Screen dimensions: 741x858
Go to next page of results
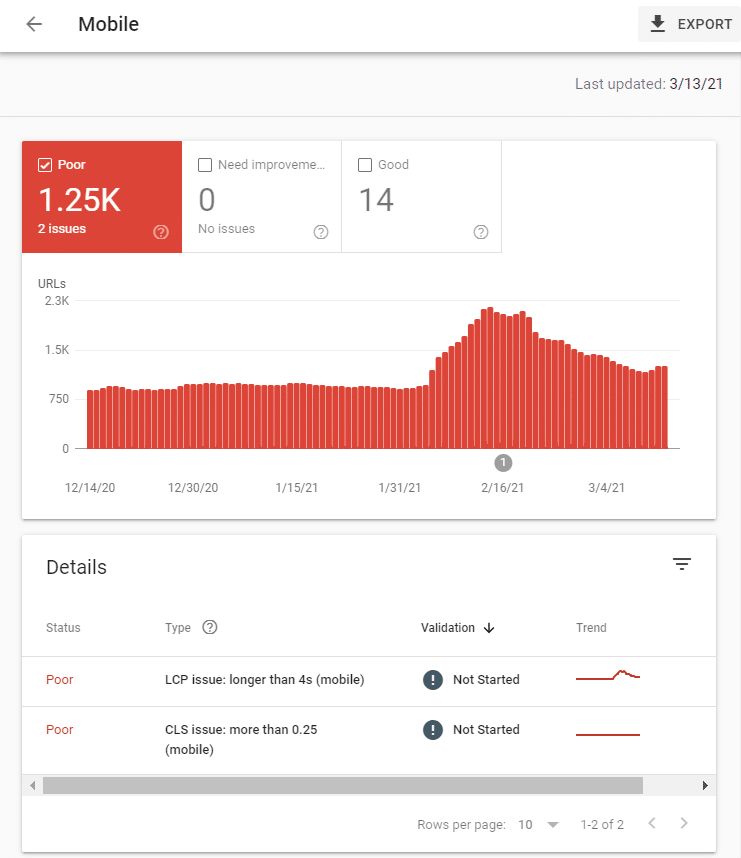pyautogui.click(x=684, y=824)
